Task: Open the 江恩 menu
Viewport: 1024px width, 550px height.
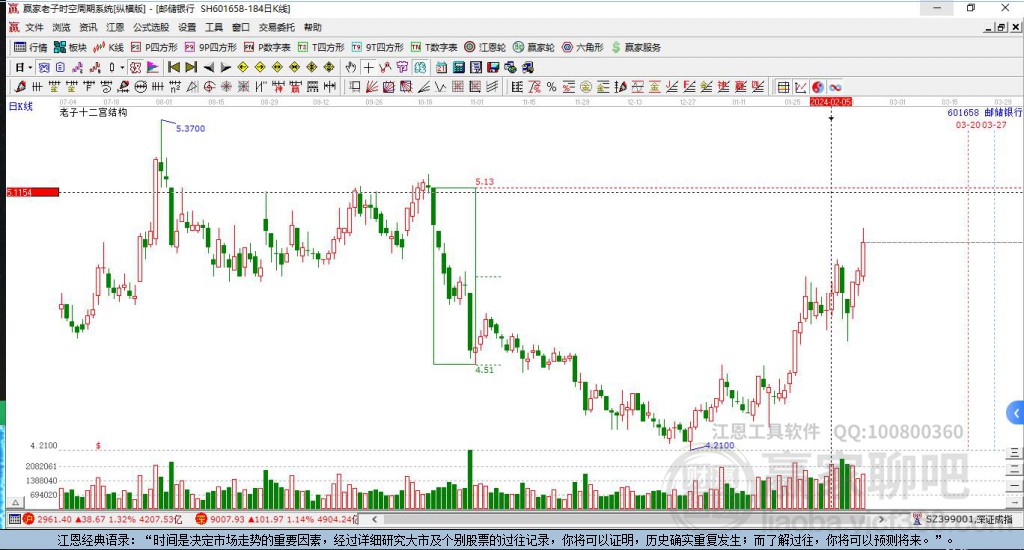Action: tap(115, 27)
